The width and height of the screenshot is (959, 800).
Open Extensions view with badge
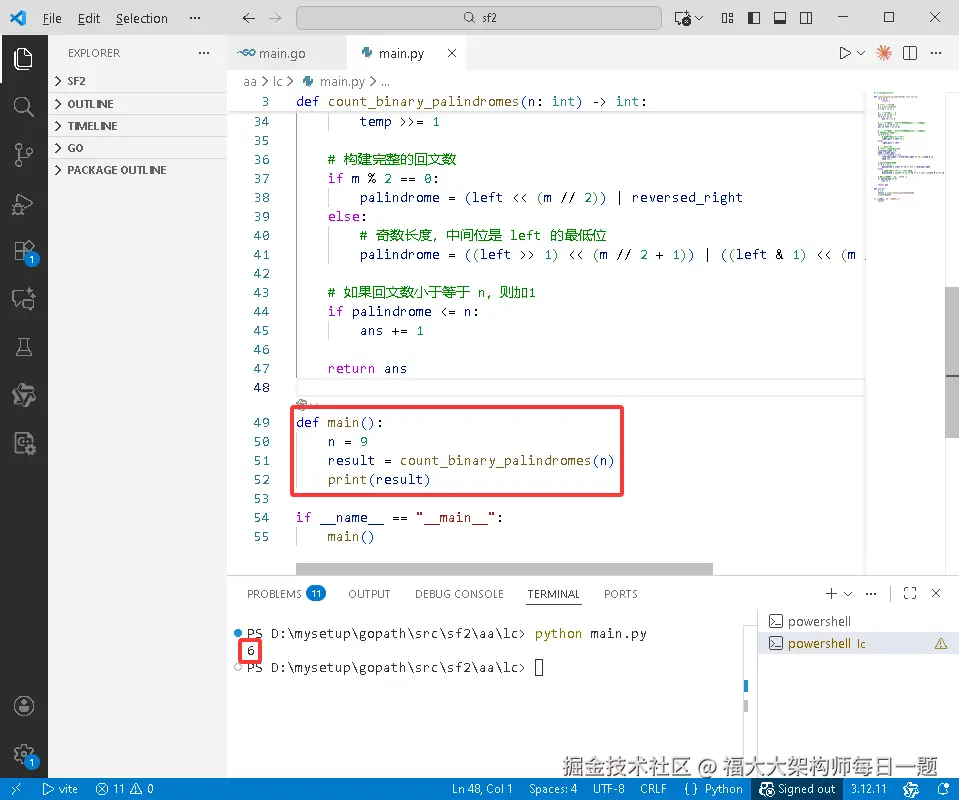pyautogui.click(x=24, y=251)
